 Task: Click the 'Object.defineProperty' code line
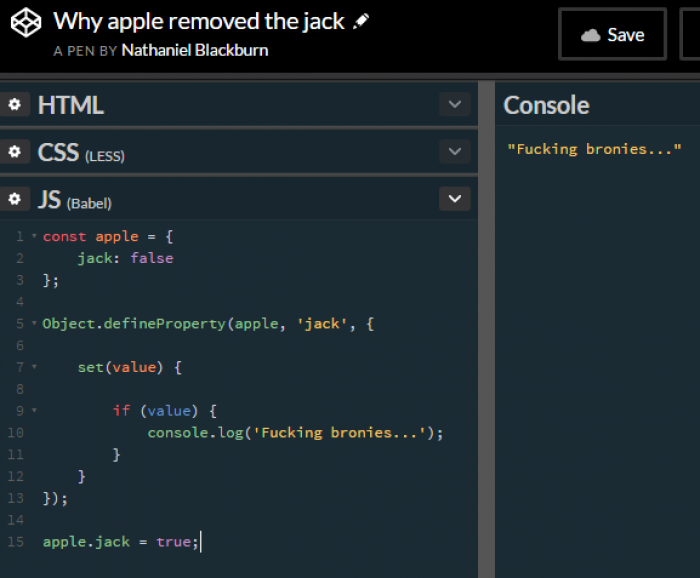pos(208,324)
